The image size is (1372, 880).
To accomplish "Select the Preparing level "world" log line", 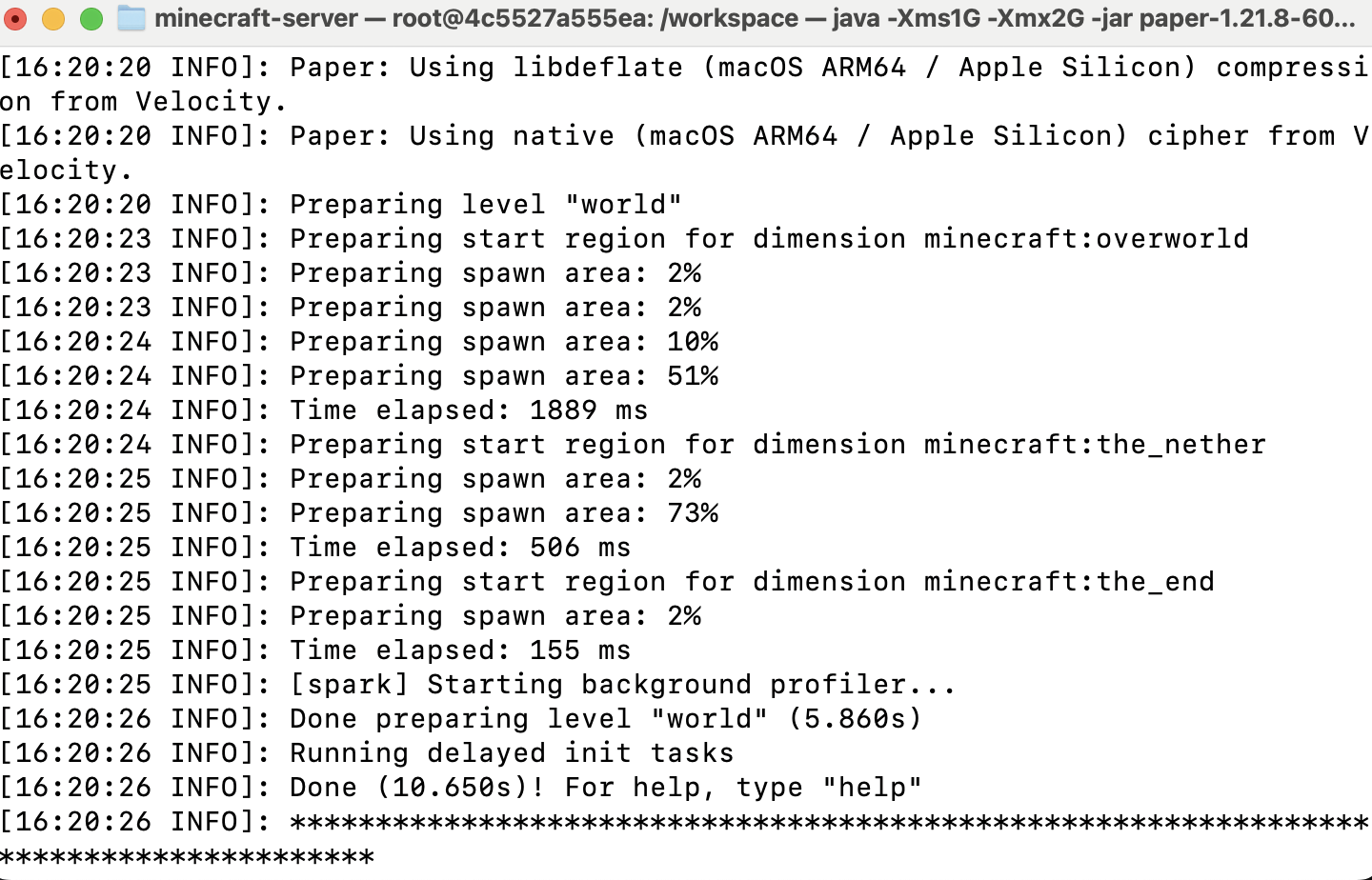I will point(485,205).
